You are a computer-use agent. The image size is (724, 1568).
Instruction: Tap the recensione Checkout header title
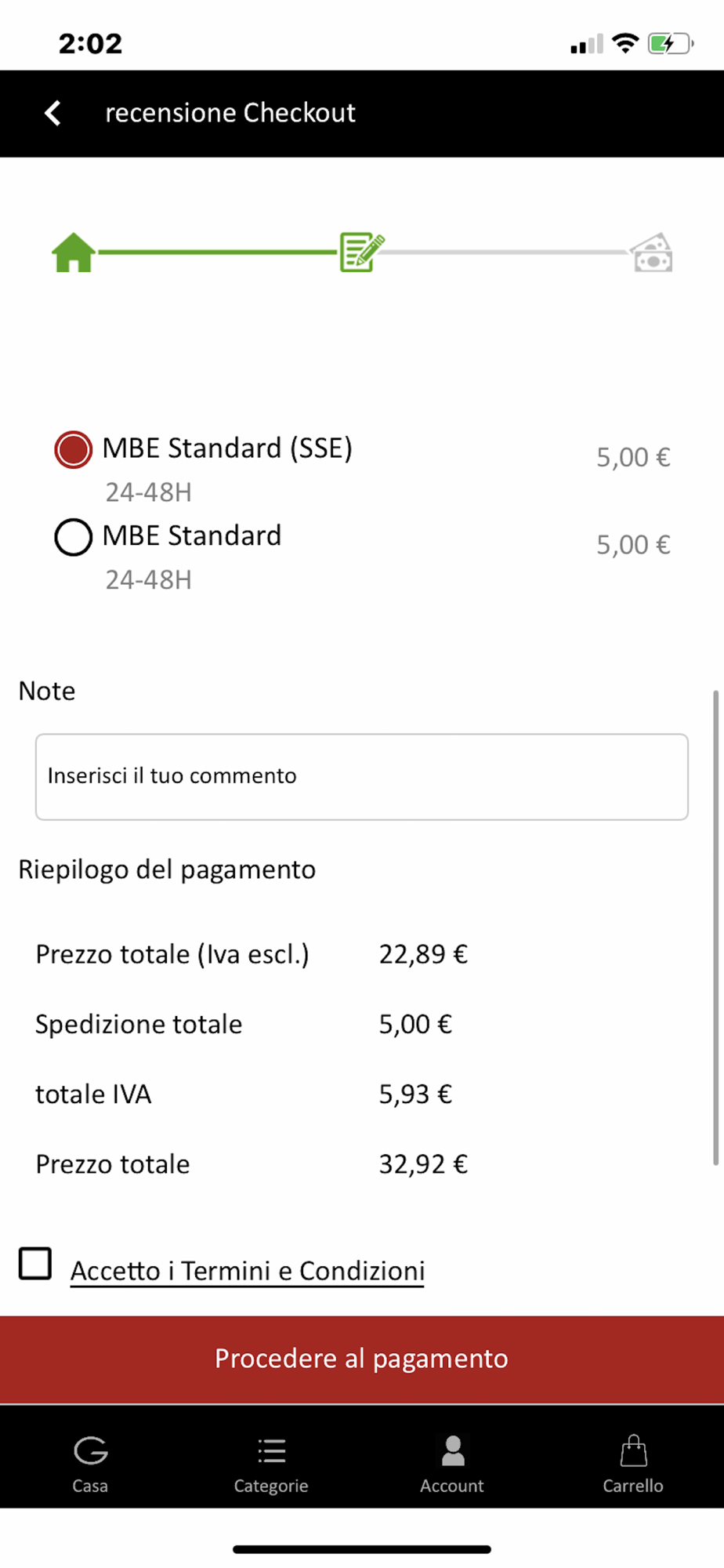pyautogui.click(x=230, y=113)
